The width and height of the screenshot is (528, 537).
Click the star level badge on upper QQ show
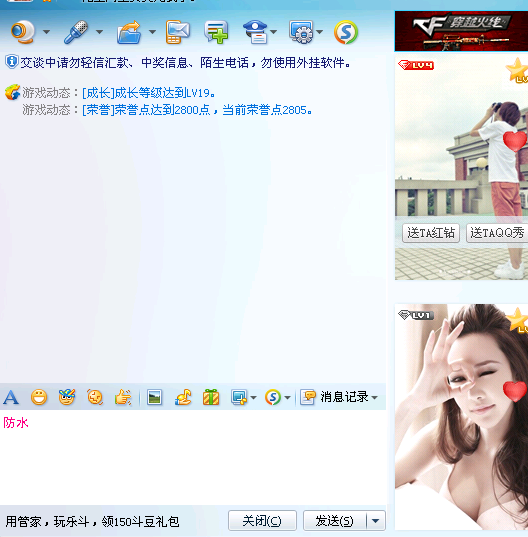pos(517,70)
